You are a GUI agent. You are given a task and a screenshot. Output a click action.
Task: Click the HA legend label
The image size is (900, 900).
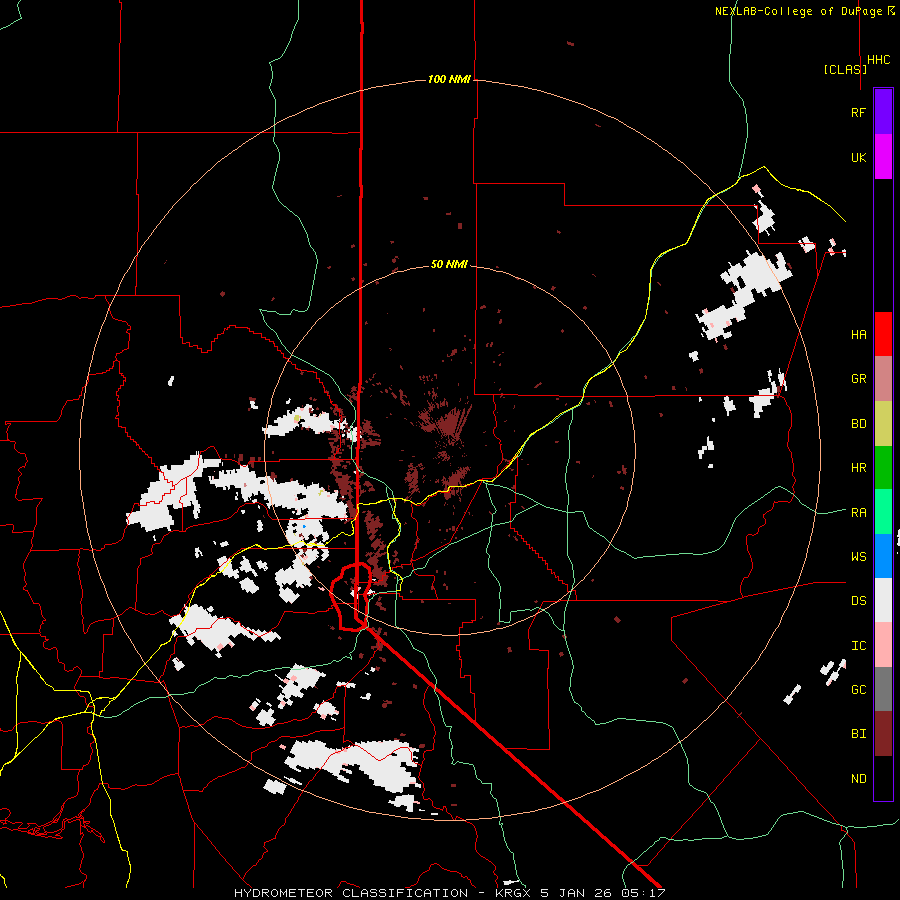click(x=858, y=335)
